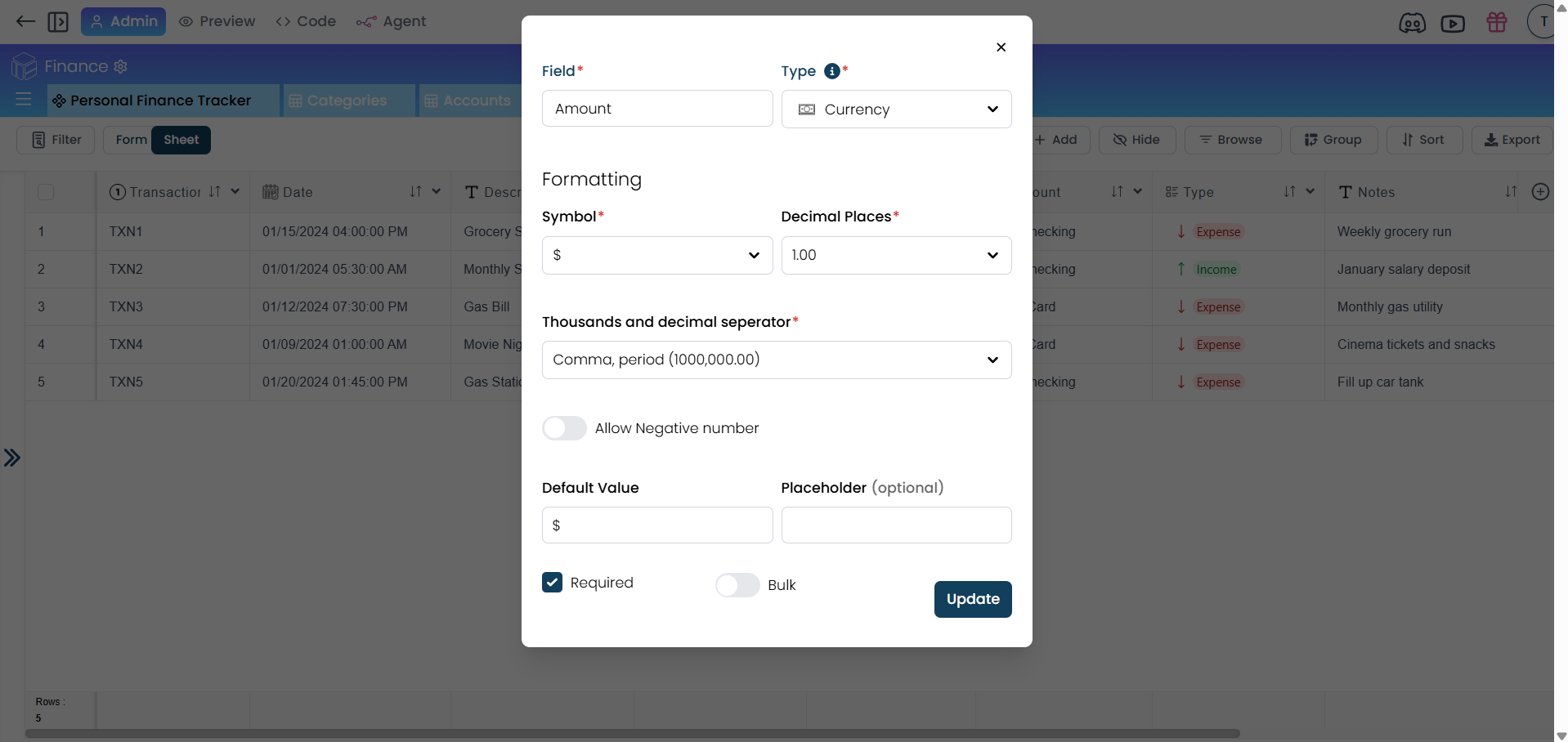Toggle the sidebar panel icon
The height and width of the screenshot is (742, 1568).
(58, 21)
